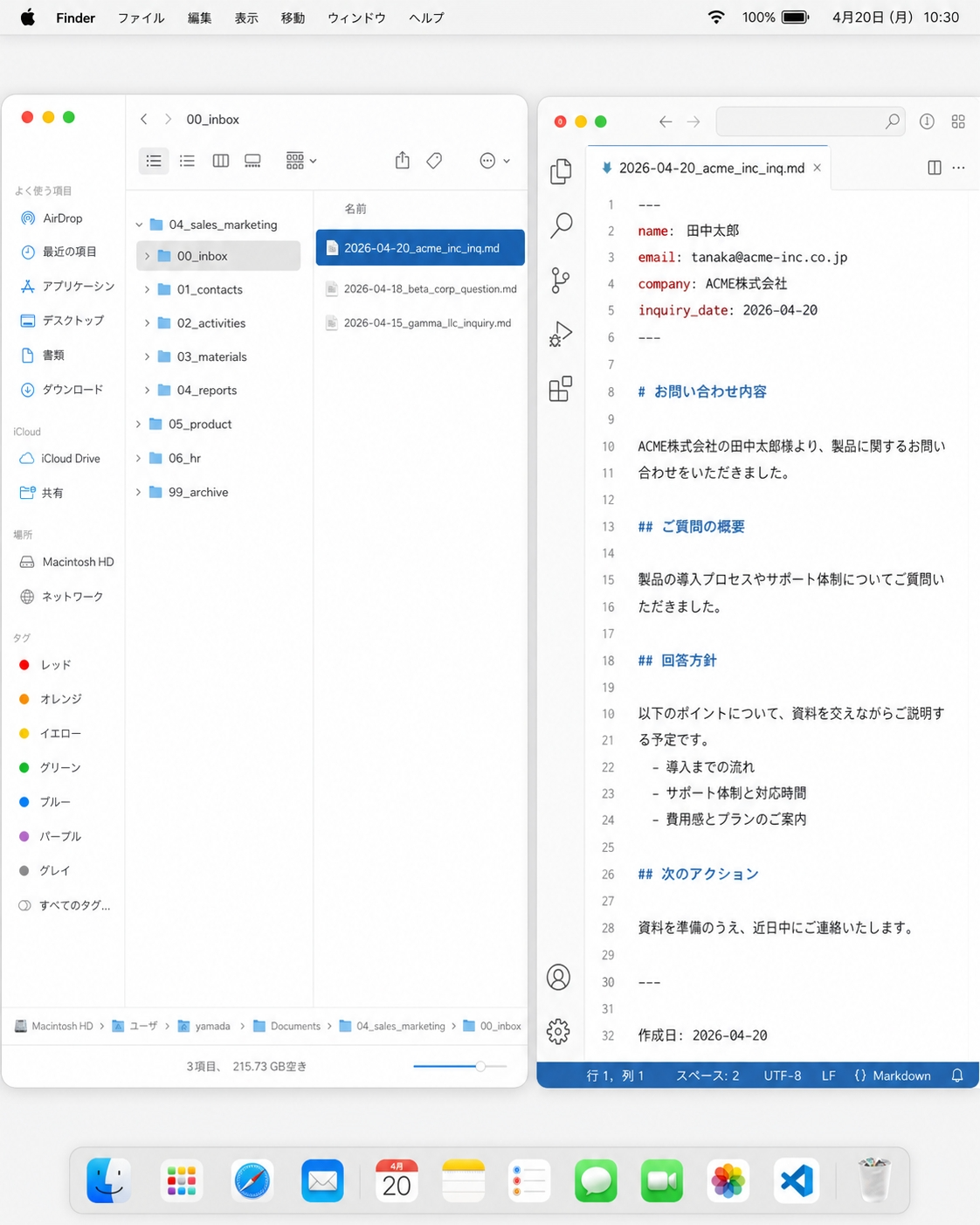Switch Finder to icon view
The image size is (980, 1225).
point(154,161)
